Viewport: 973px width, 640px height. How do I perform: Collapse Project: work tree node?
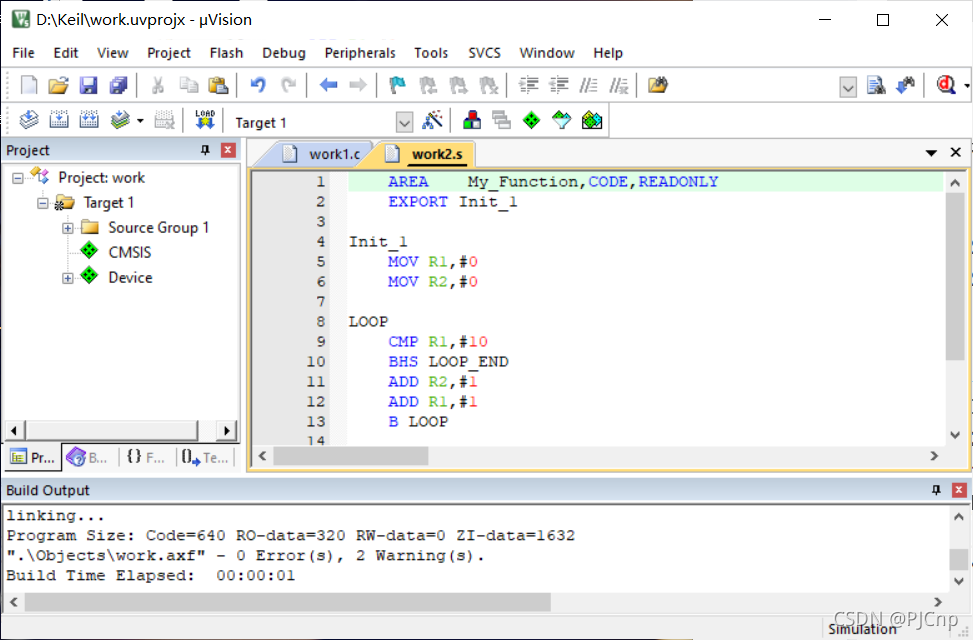18,179
